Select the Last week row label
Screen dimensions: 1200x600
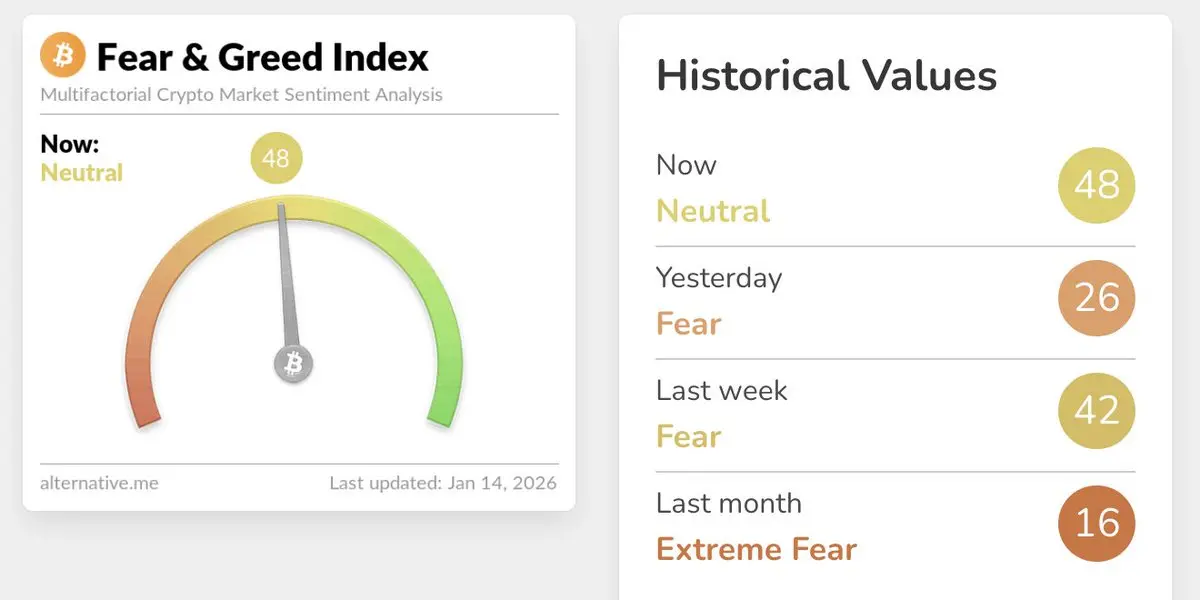(x=722, y=390)
